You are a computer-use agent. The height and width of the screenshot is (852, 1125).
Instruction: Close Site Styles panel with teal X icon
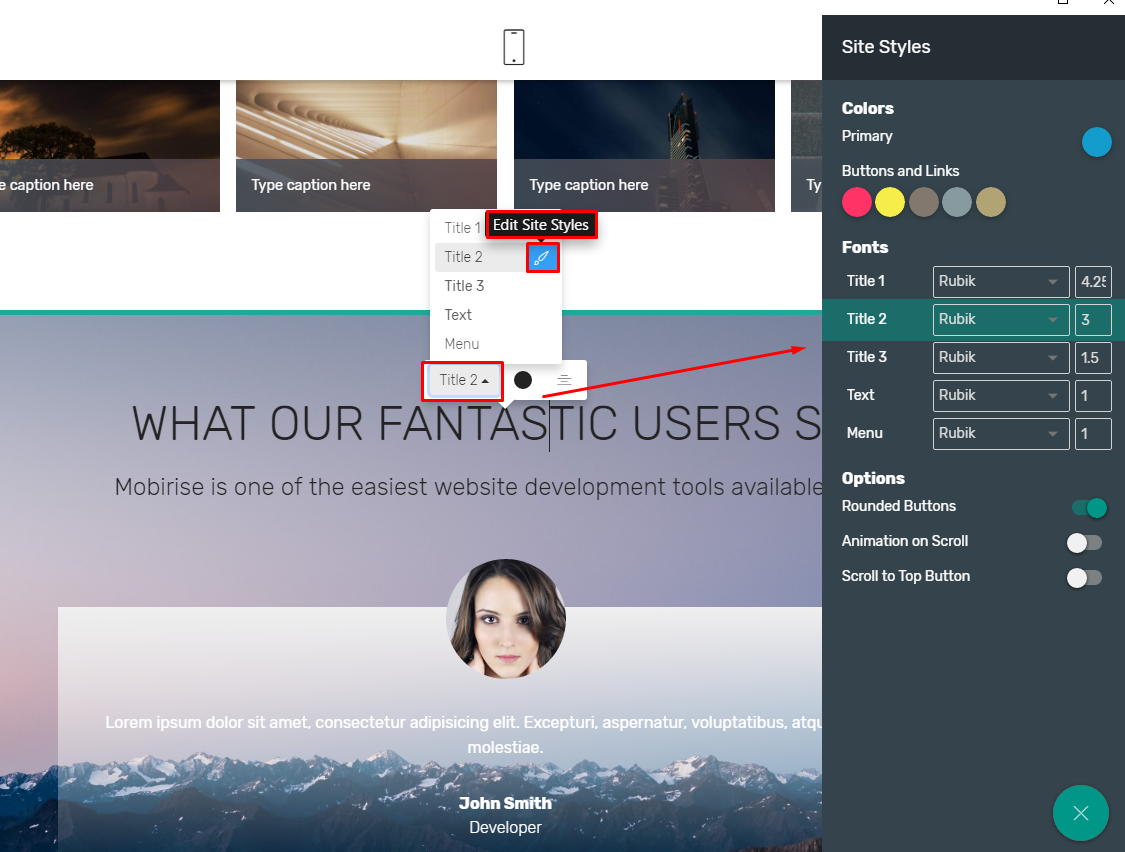pyautogui.click(x=1080, y=813)
